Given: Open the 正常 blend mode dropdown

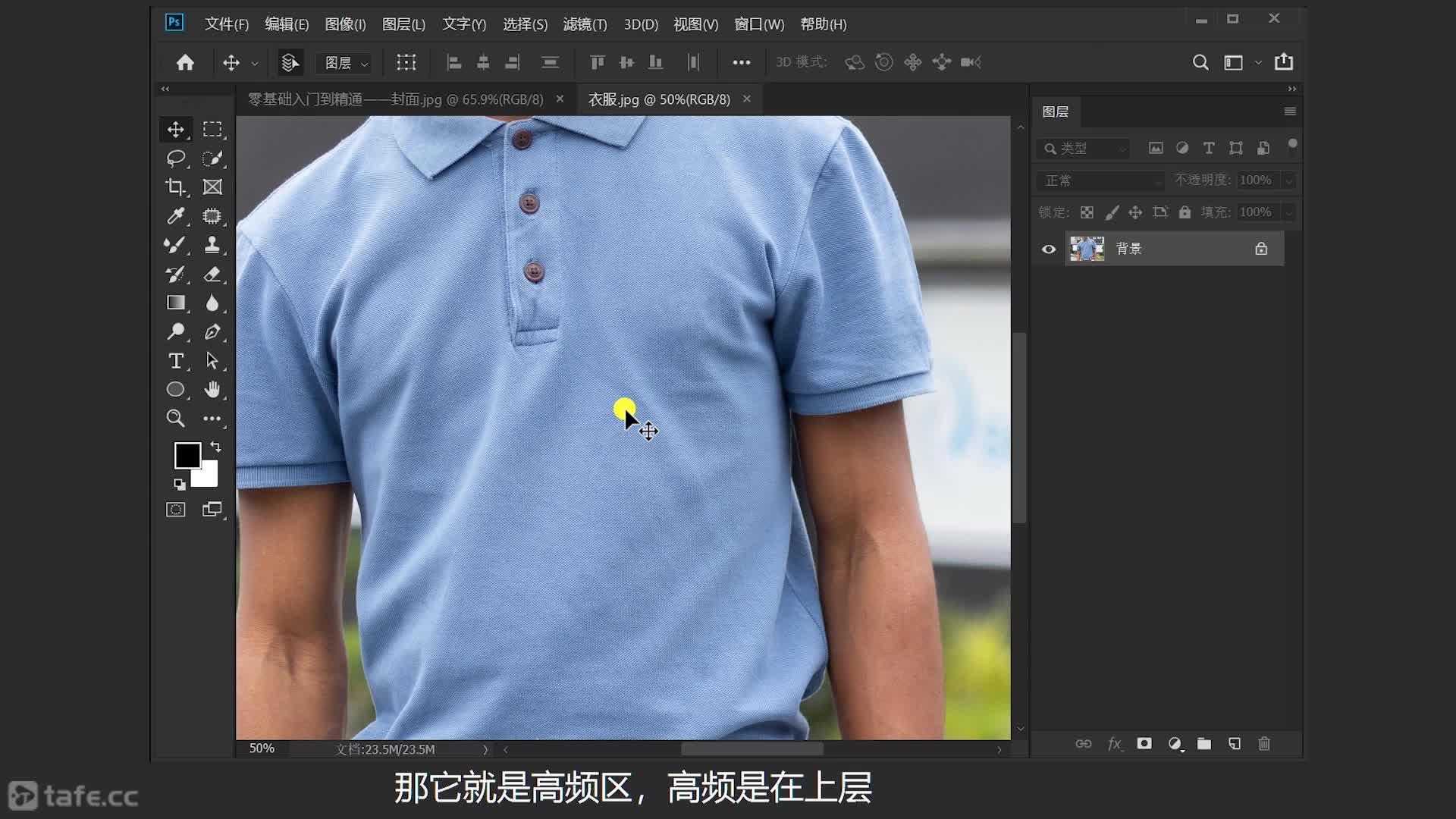Looking at the screenshot, I should point(1100,180).
